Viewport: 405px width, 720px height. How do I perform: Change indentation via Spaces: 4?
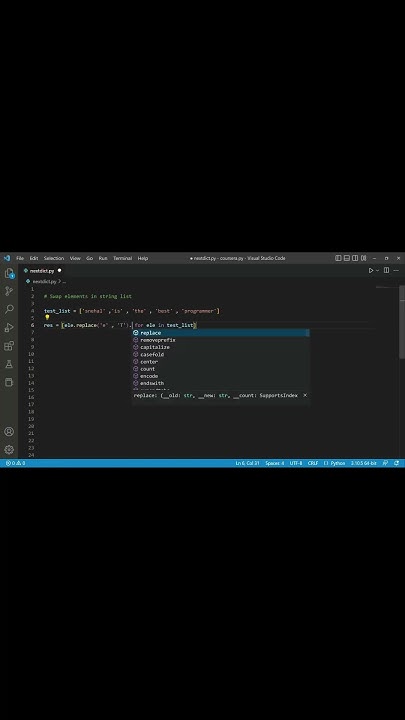point(275,463)
